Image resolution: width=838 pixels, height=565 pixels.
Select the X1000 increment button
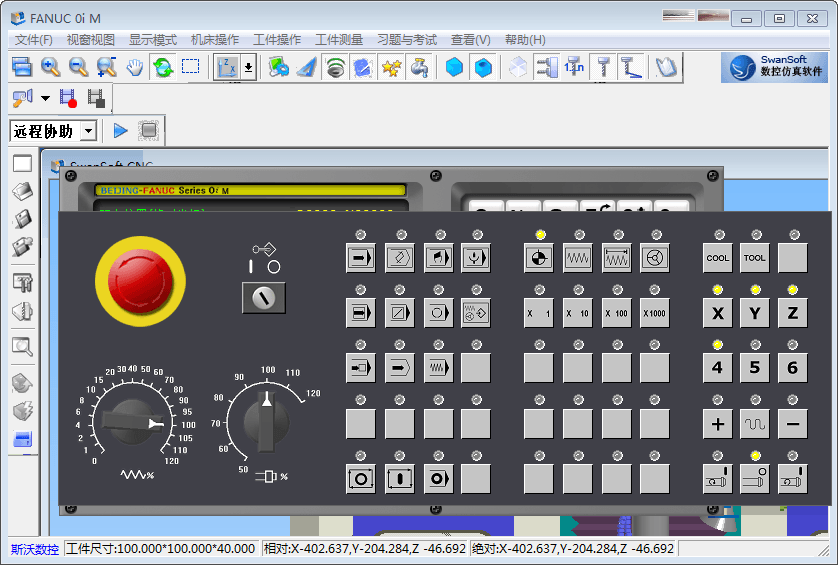click(x=655, y=313)
